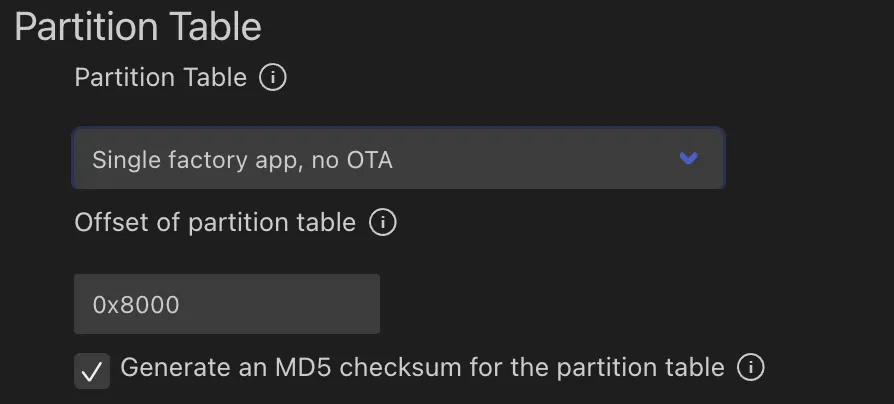
Task: Click the dropdown text Single factory app, no OTA
Action: [x=242, y=159]
